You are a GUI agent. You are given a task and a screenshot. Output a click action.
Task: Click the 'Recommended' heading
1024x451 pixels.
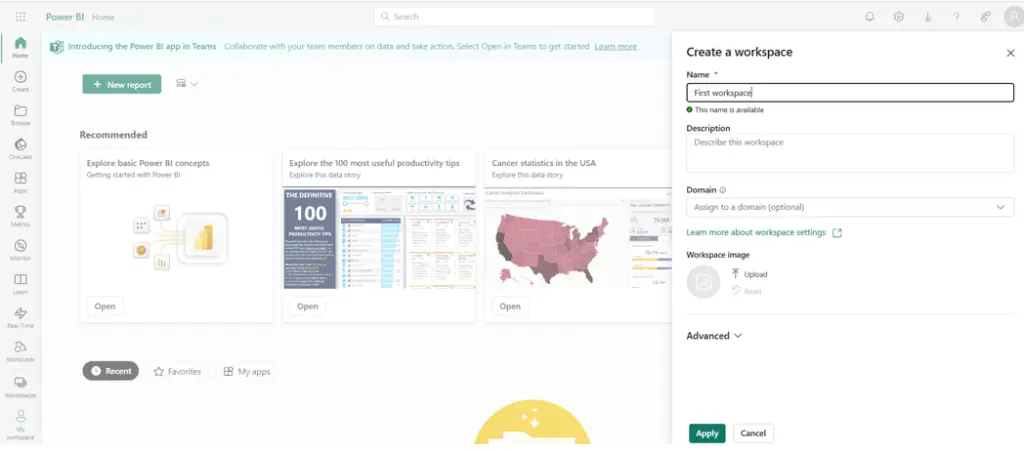point(114,134)
